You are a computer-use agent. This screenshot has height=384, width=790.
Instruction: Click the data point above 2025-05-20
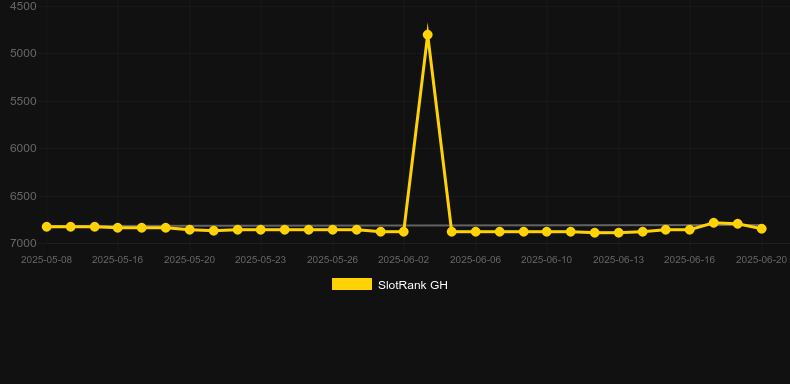coord(189,230)
